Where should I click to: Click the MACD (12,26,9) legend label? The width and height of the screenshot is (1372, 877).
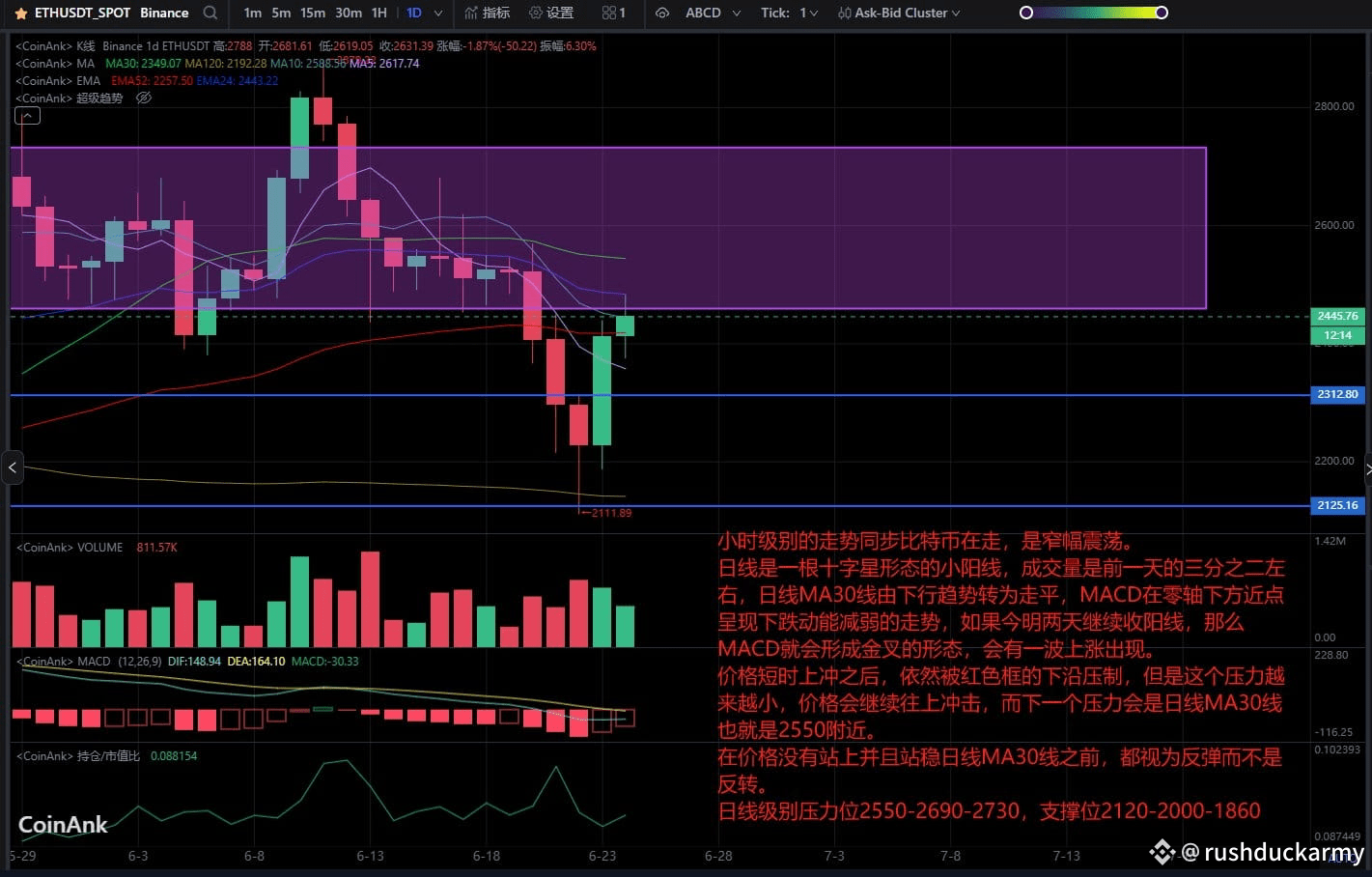tap(120, 662)
